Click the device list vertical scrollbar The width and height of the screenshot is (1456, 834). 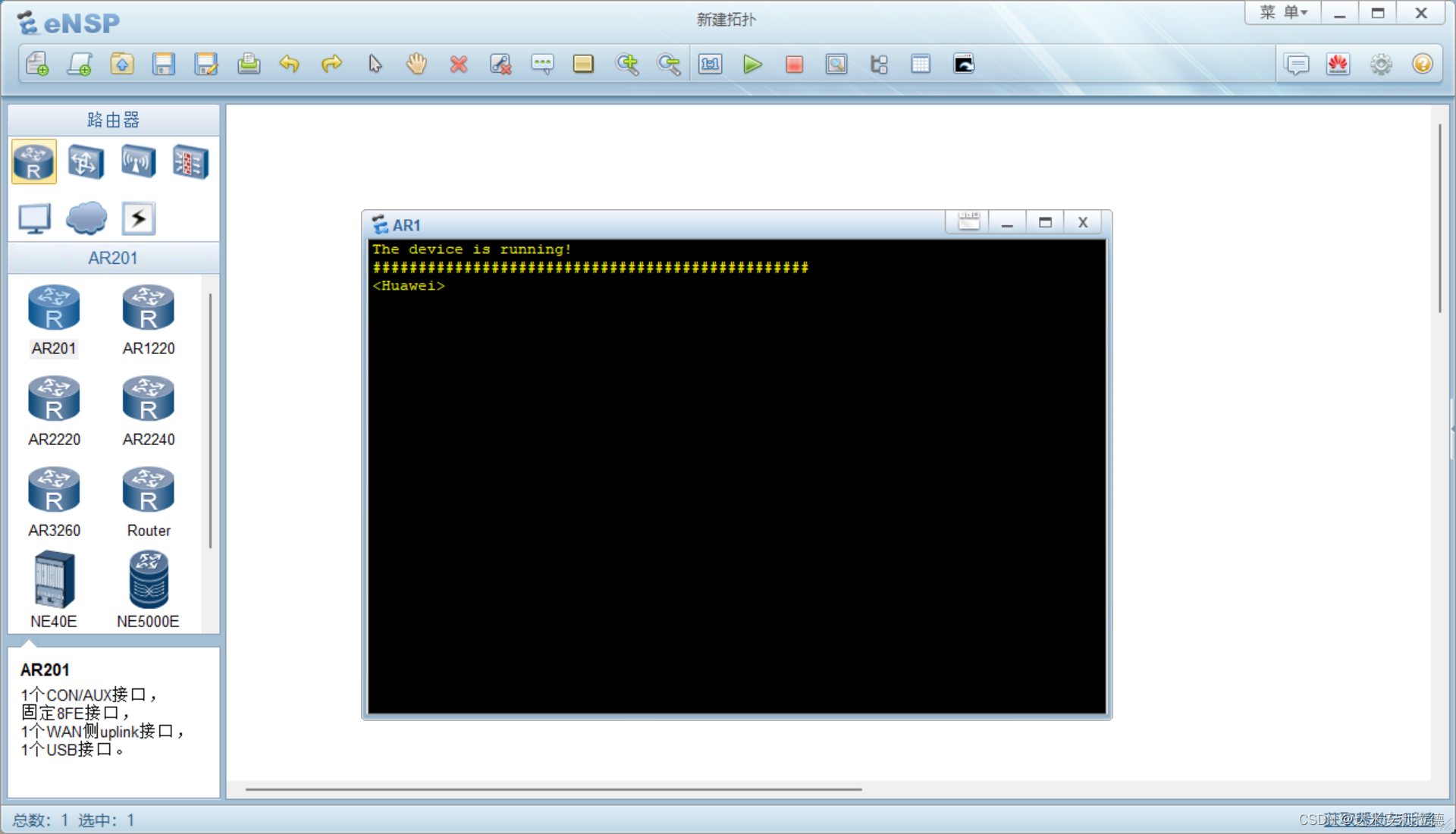[x=210, y=421]
